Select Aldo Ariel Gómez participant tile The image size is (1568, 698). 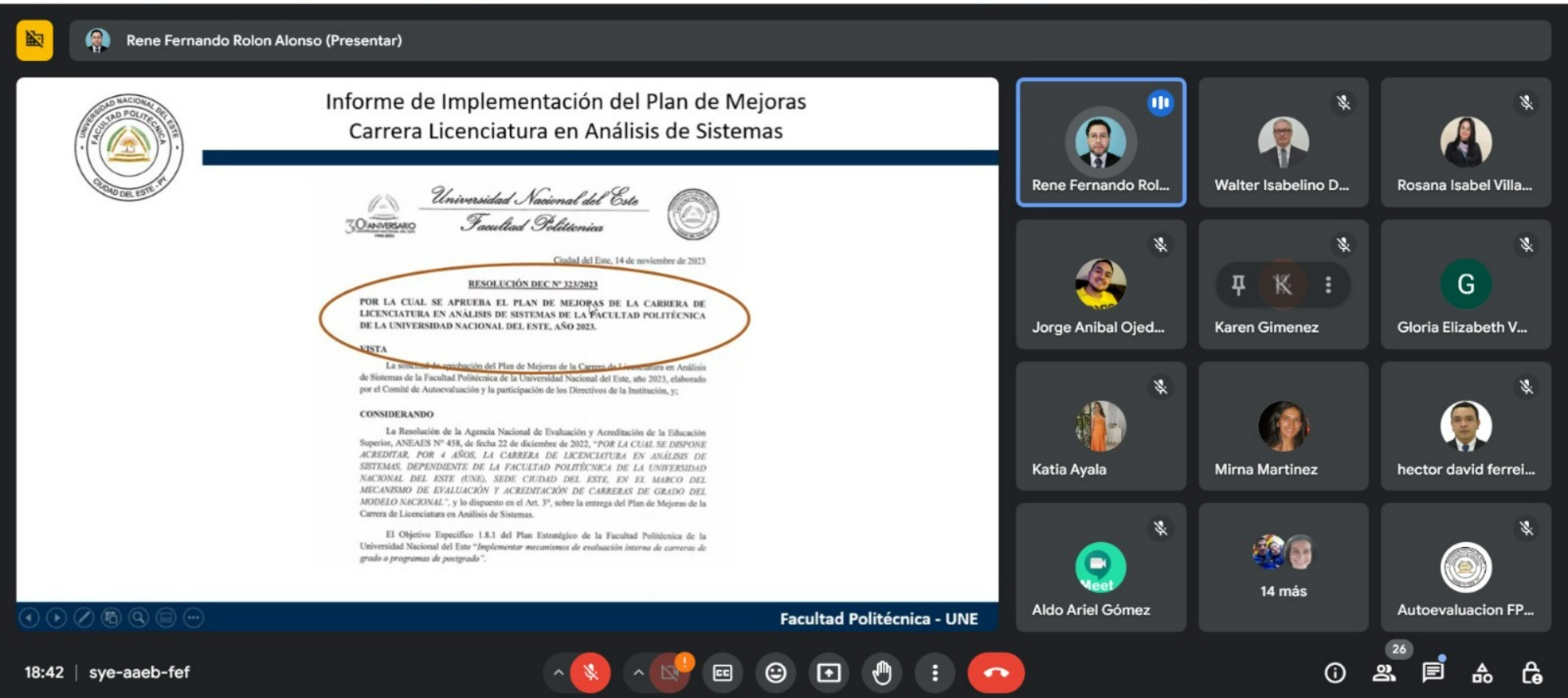click(x=1101, y=568)
